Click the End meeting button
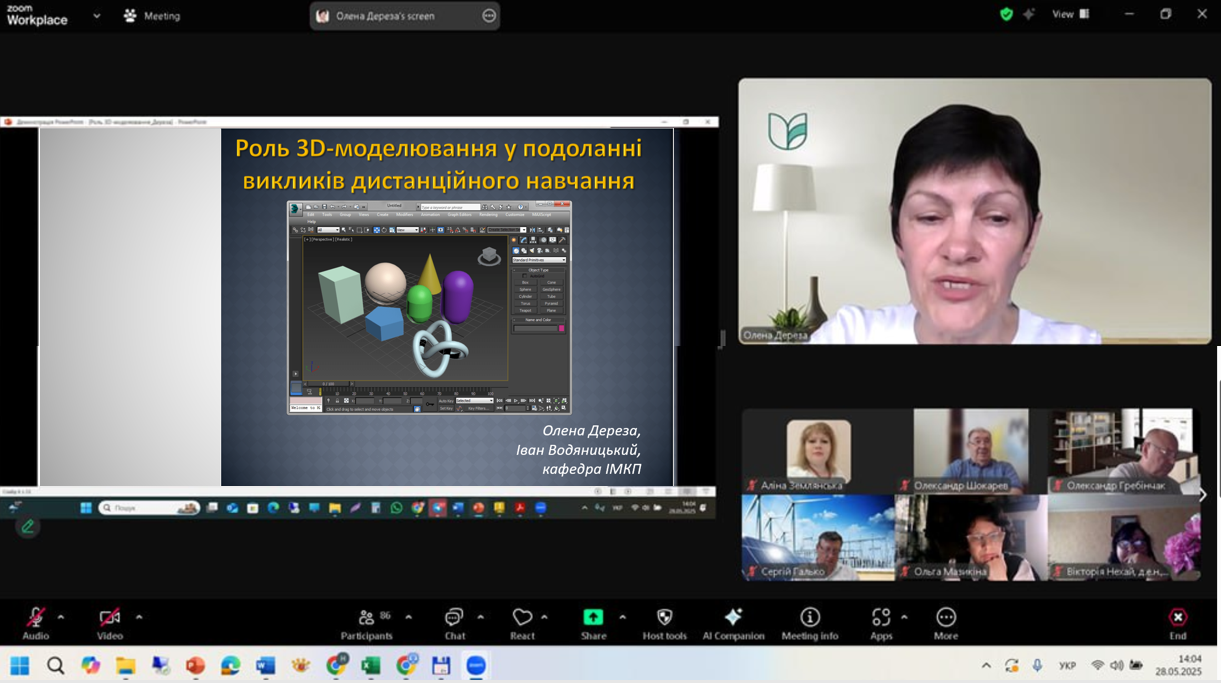This screenshot has width=1221, height=683. click(1178, 623)
